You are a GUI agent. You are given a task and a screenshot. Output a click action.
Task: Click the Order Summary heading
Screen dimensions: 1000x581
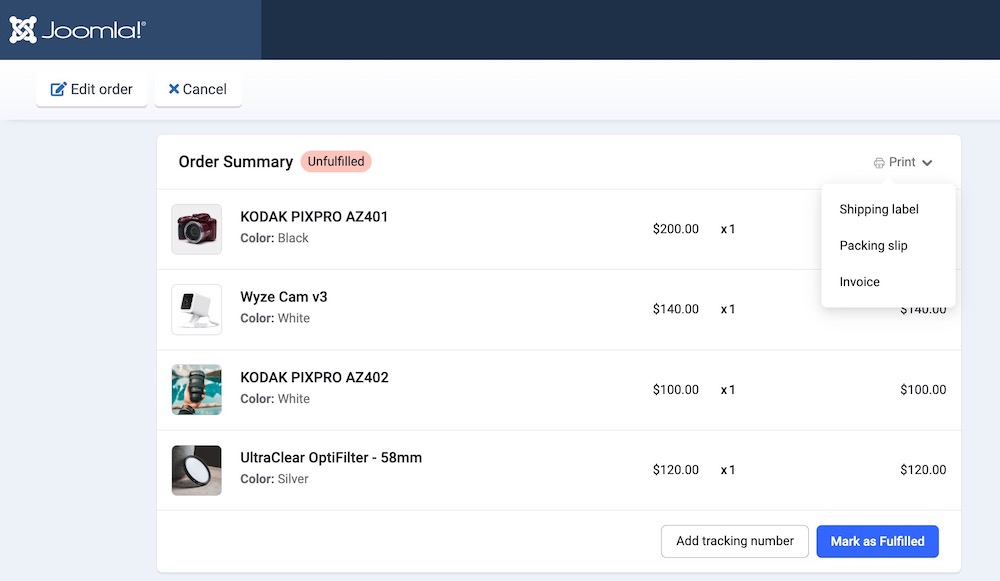coord(235,162)
